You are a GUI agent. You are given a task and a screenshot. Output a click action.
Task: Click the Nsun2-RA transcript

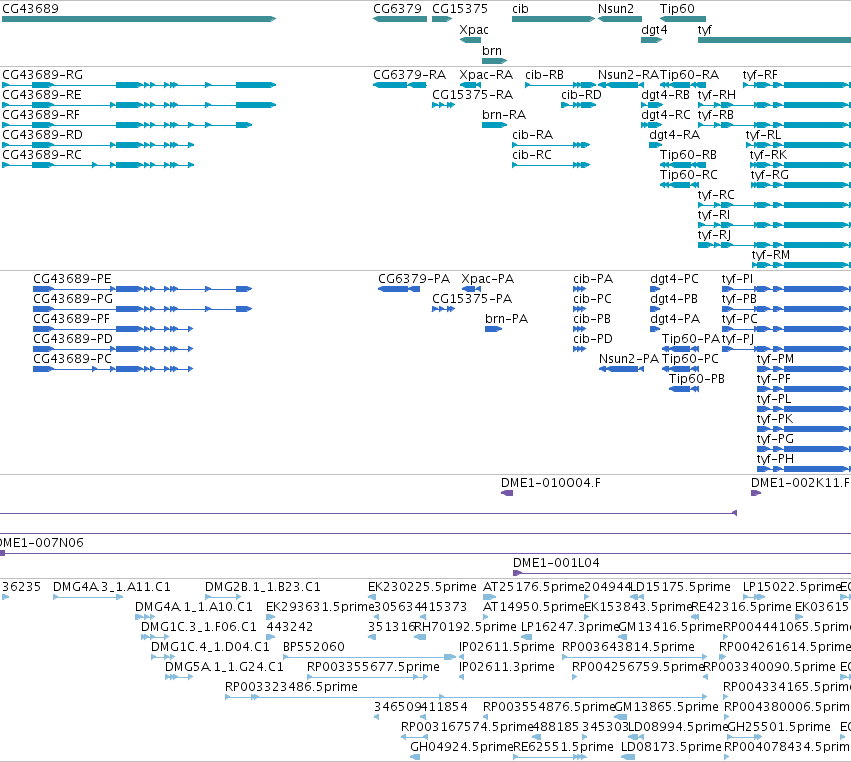tap(620, 85)
